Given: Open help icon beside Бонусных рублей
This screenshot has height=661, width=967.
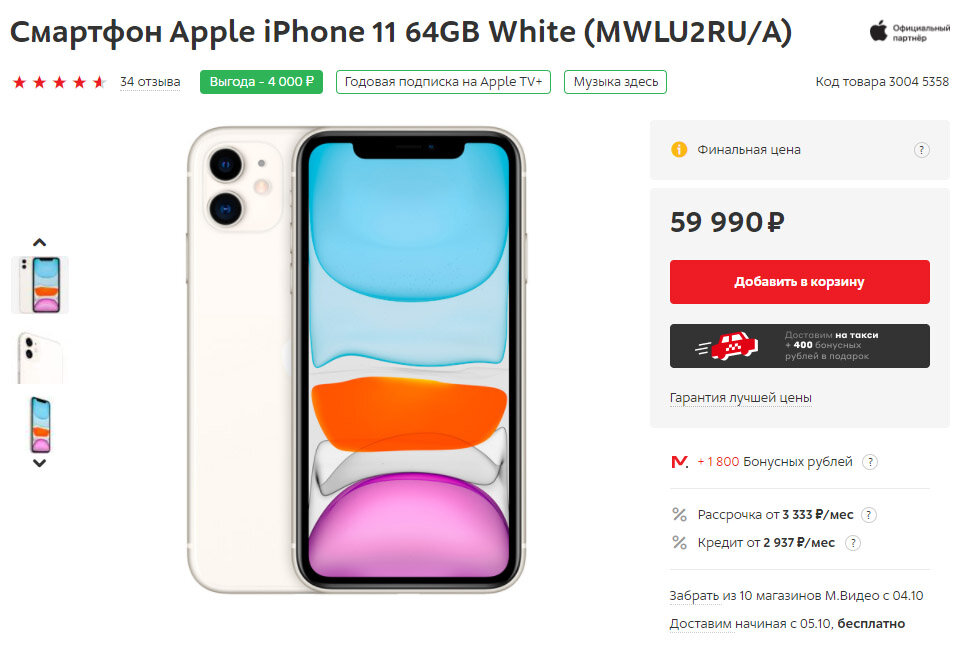Looking at the screenshot, I should coord(870,462).
